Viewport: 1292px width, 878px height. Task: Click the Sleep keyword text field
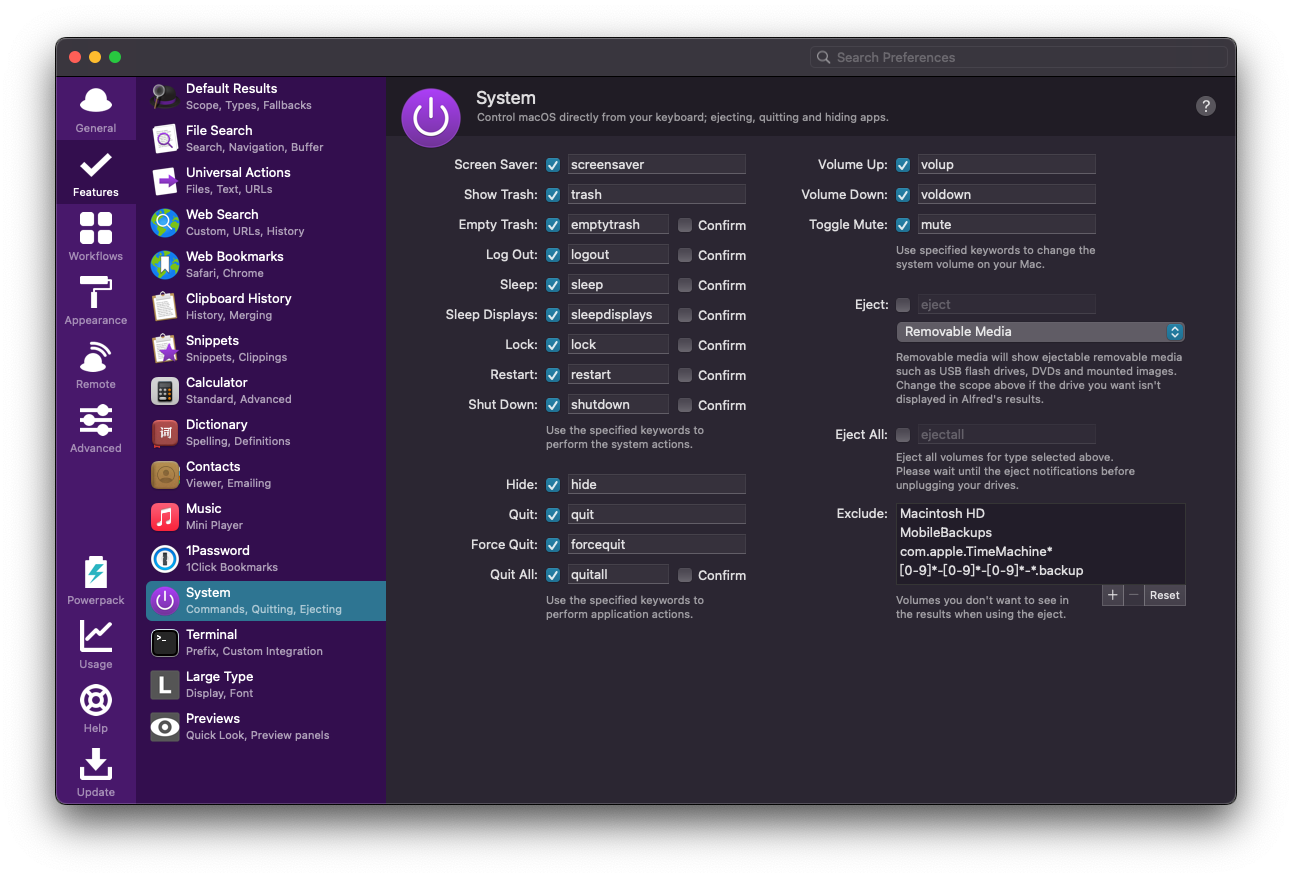(x=618, y=284)
